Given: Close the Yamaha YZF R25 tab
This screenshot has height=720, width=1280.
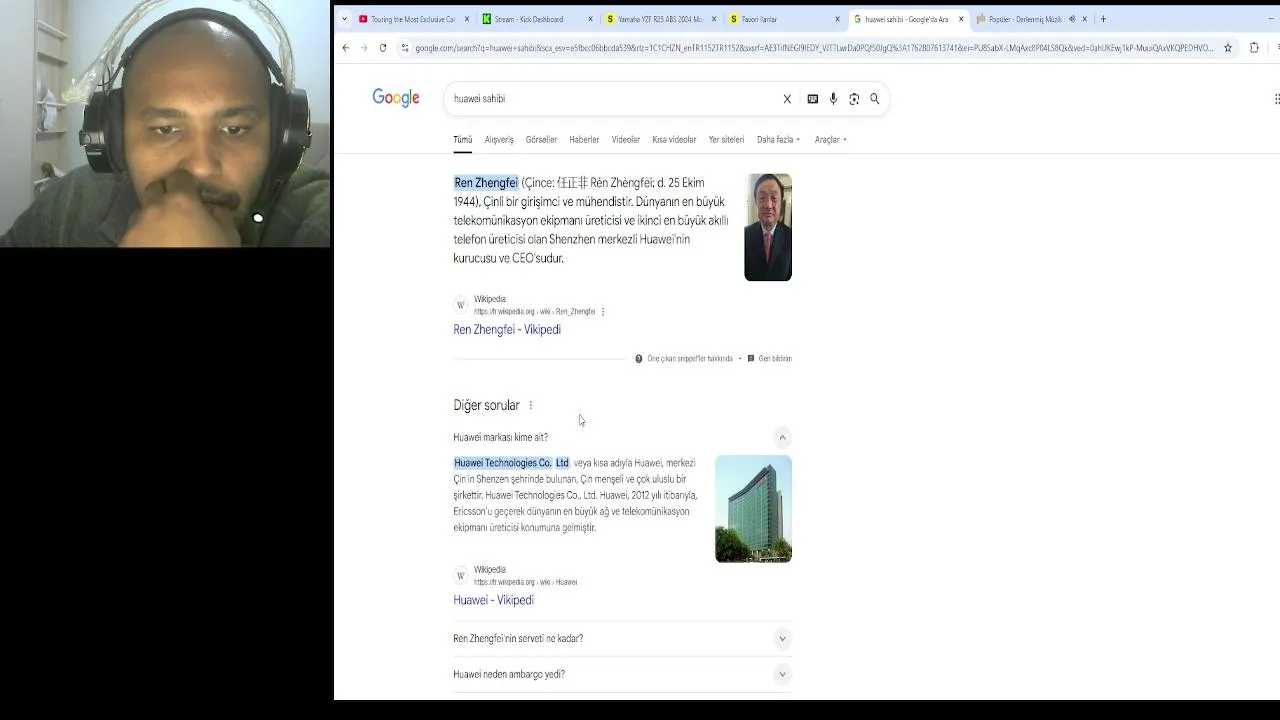Looking at the screenshot, I should pos(714,19).
